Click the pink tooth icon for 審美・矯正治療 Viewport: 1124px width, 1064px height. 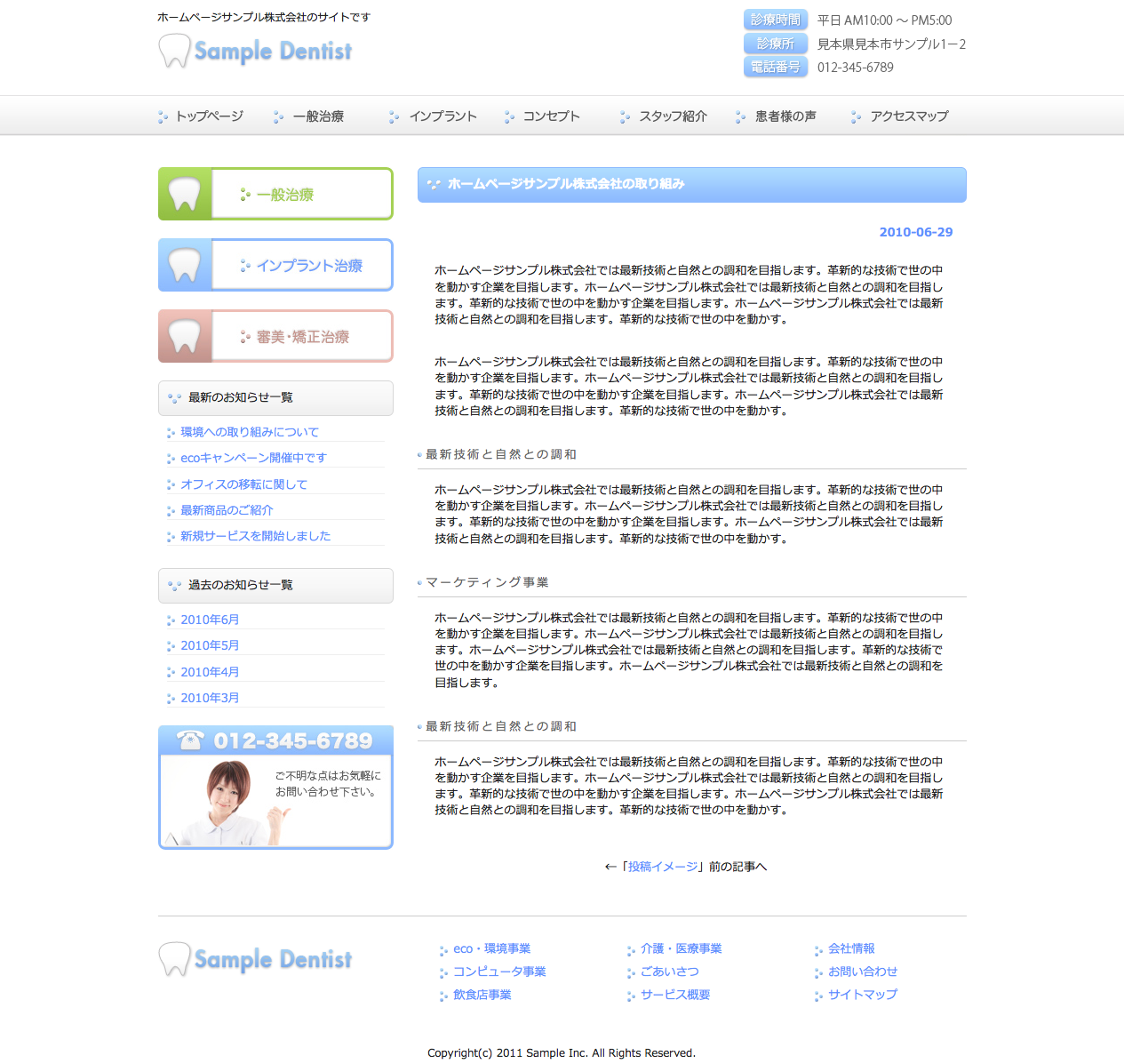185,336
